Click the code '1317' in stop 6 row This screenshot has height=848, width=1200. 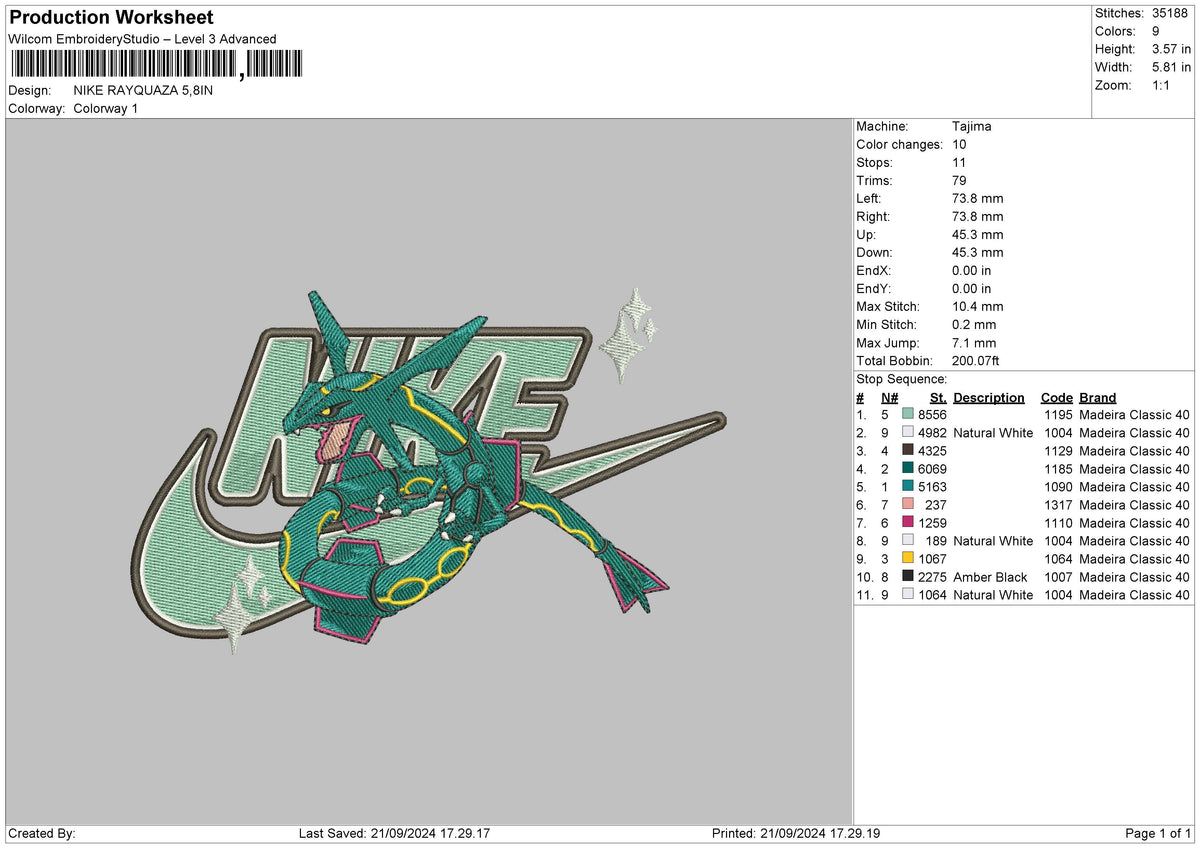coord(1058,505)
